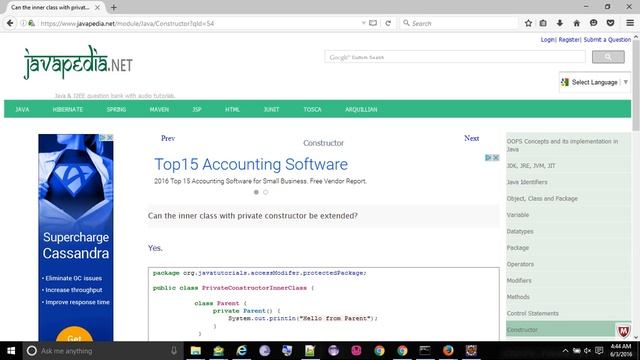This screenshot has height=360, width=640.
Task: Open the action center notification icon
Action: click(599, 351)
